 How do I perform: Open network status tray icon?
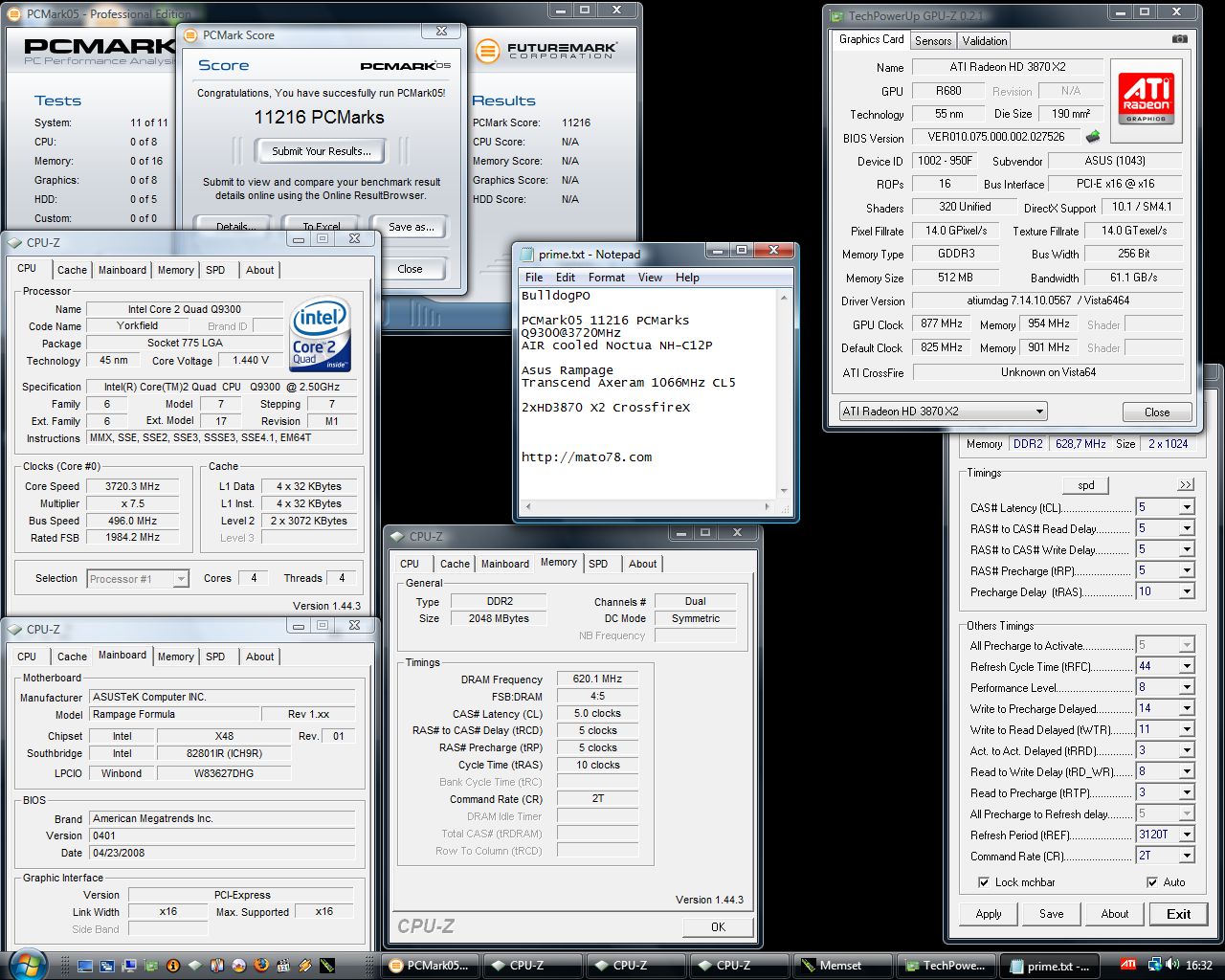coord(1155,965)
